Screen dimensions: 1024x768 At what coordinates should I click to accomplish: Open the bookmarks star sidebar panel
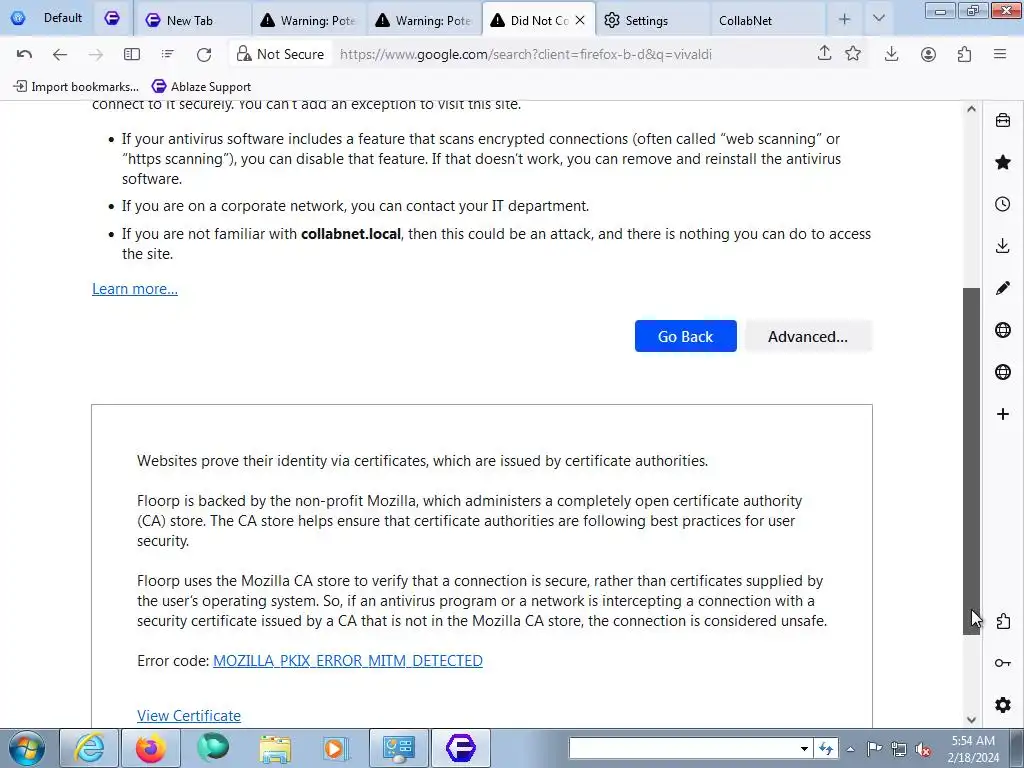(1003, 162)
